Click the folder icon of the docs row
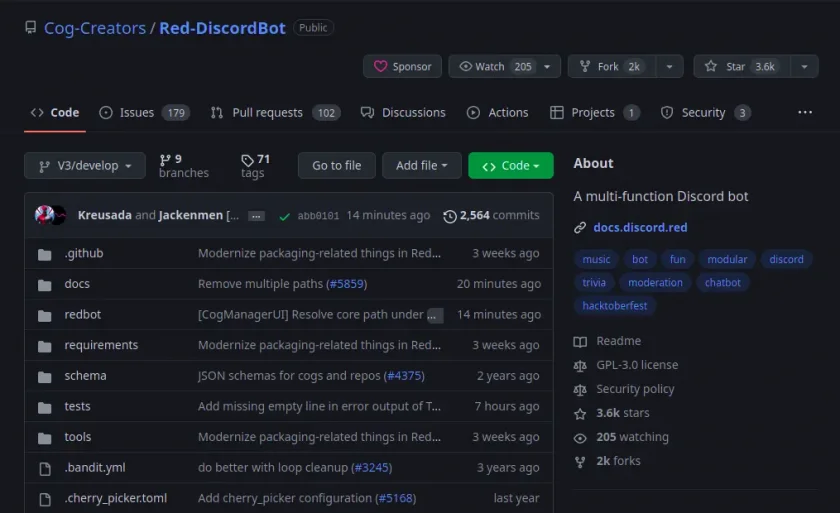This screenshot has width=840, height=513. 44,285
